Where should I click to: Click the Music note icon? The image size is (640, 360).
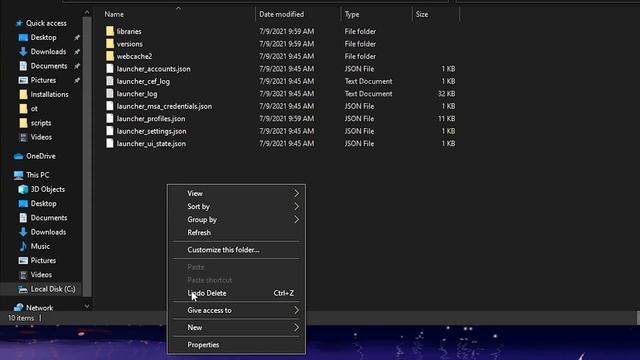pos(23,246)
